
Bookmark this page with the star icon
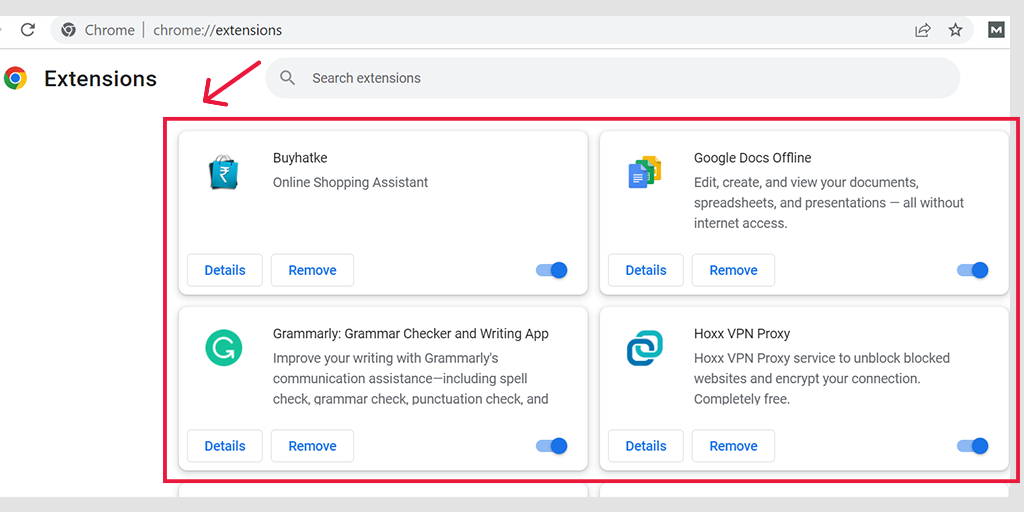tap(955, 30)
